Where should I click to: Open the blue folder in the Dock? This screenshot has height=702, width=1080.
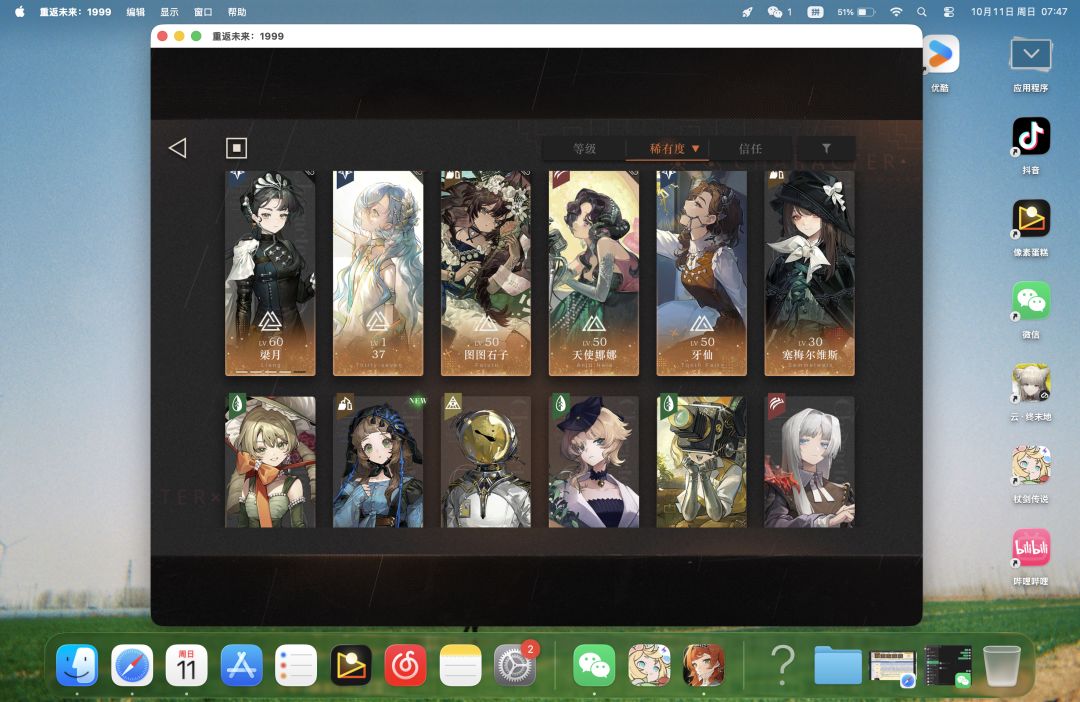pyautogui.click(x=838, y=665)
